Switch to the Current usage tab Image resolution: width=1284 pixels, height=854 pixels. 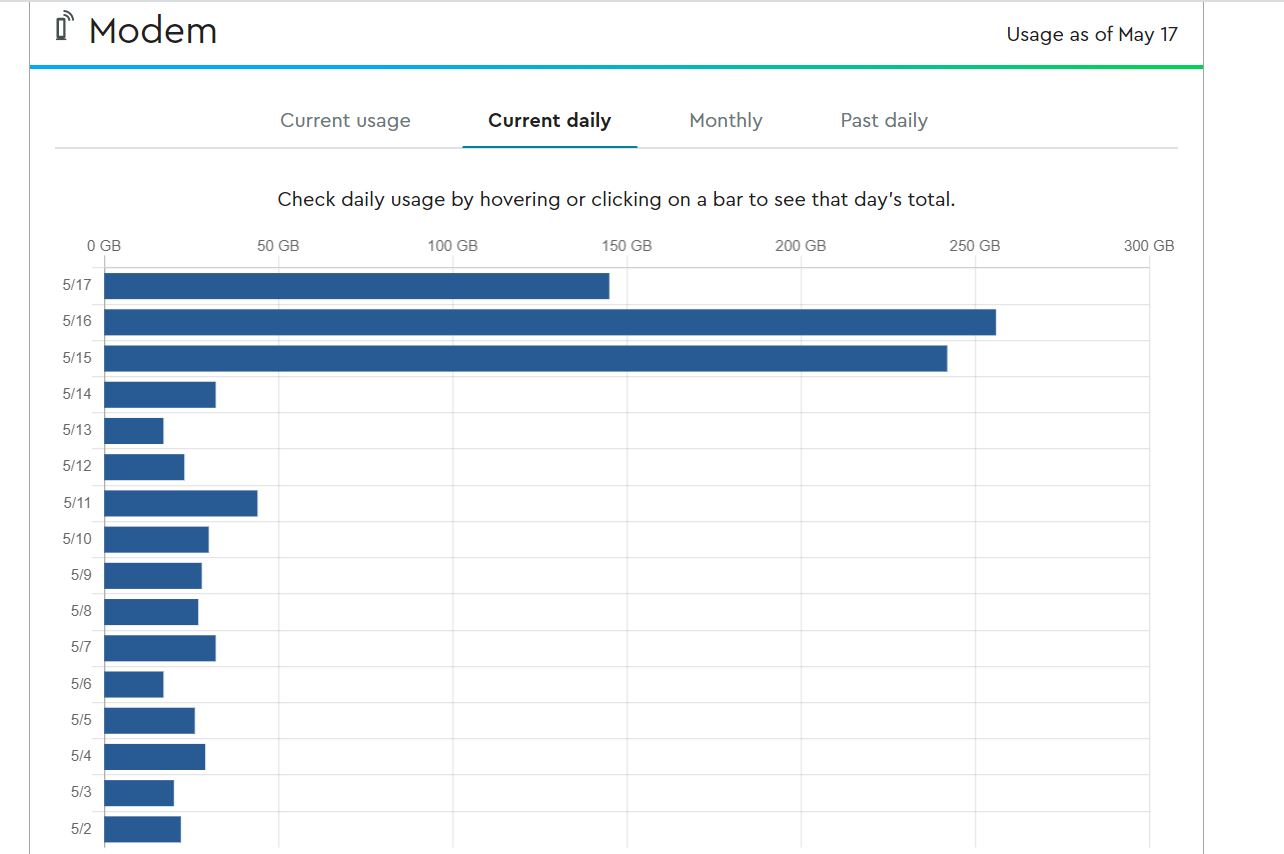(345, 121)
